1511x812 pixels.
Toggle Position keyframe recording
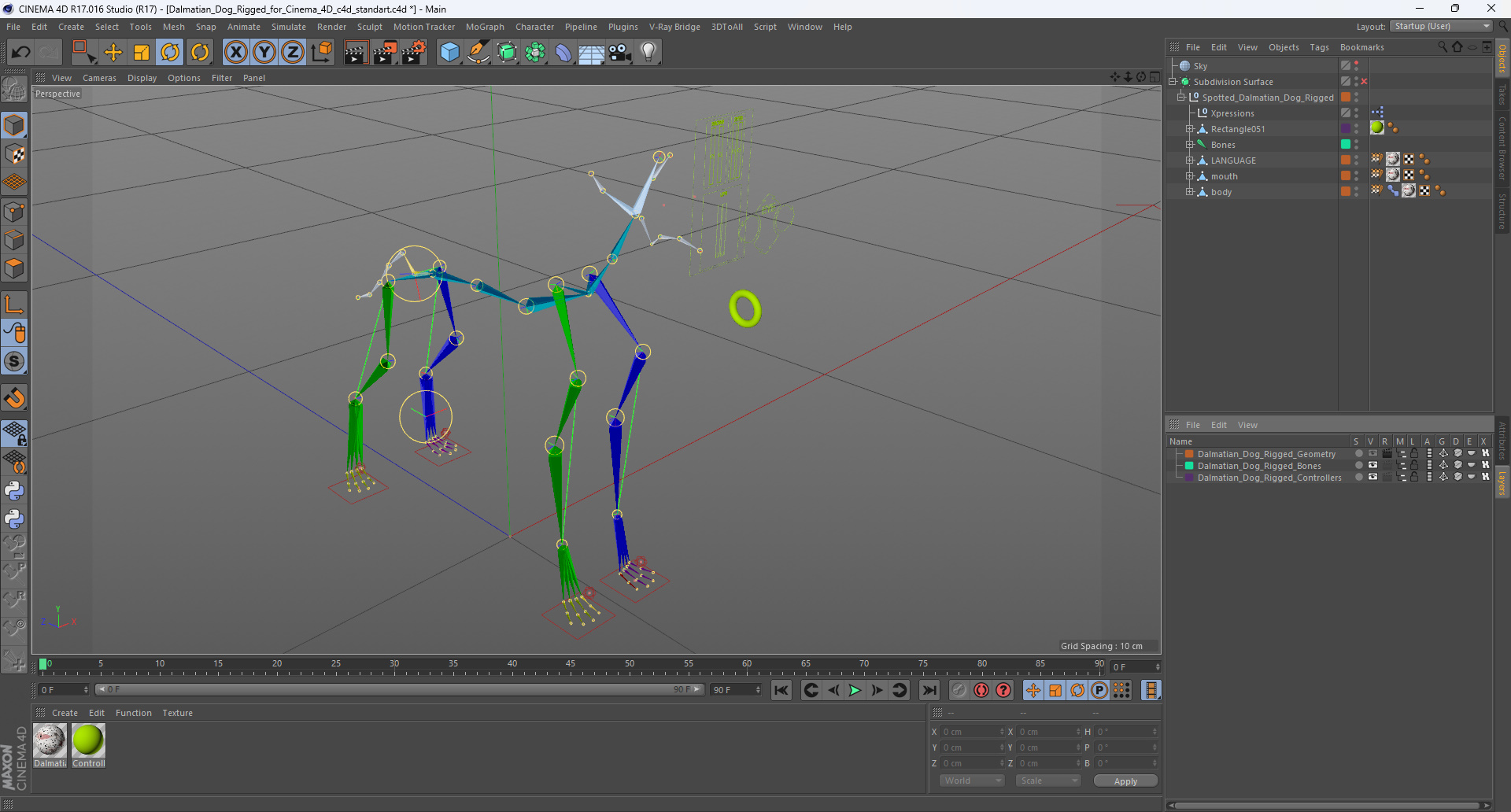pyautogui.click(x=1033, y=690)
